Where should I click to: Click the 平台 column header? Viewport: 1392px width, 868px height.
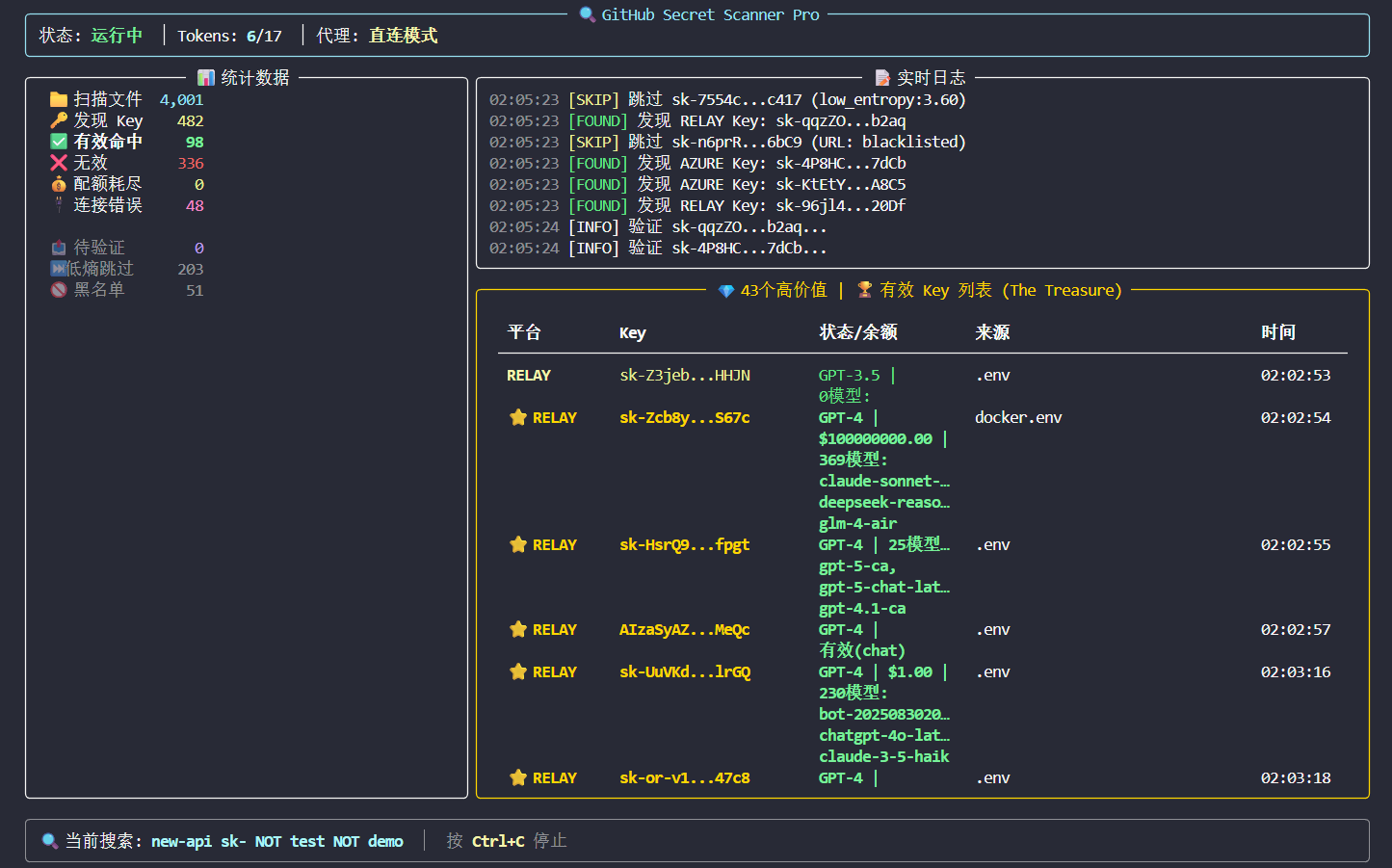coord(524,332)
